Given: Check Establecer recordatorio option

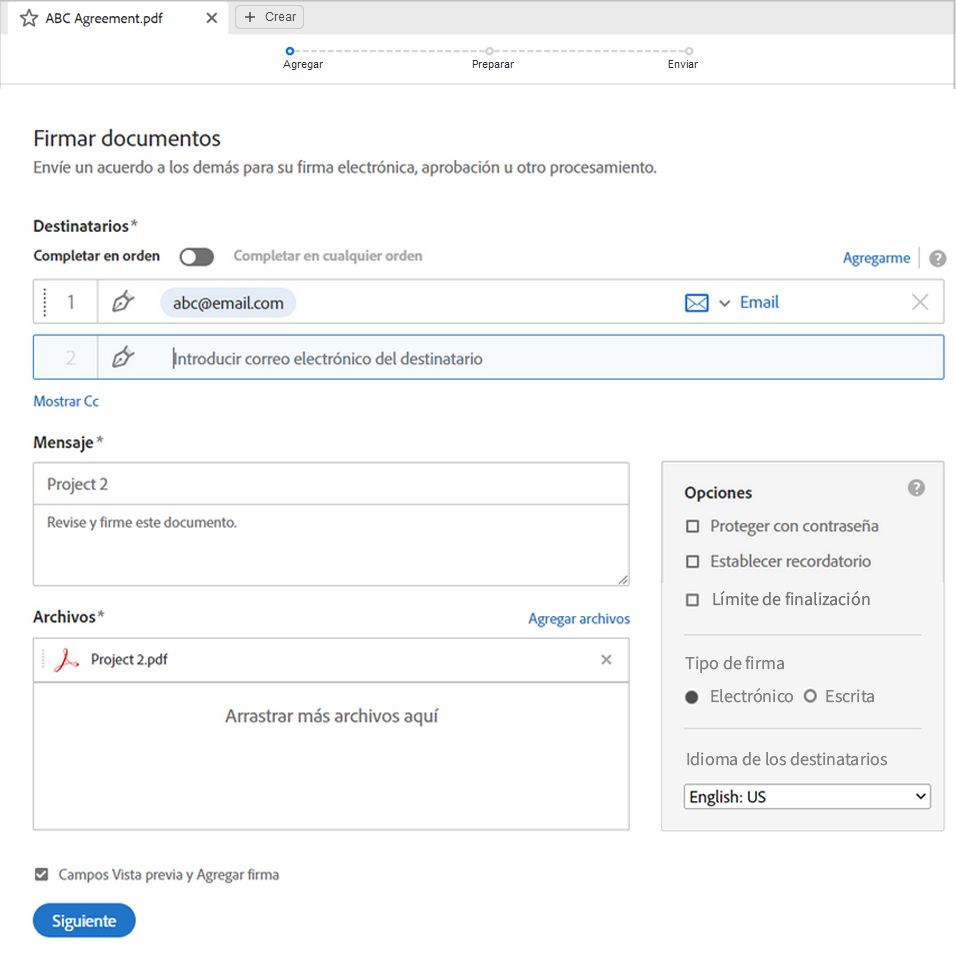Looking at the screenshot, I should click(692, 561).
